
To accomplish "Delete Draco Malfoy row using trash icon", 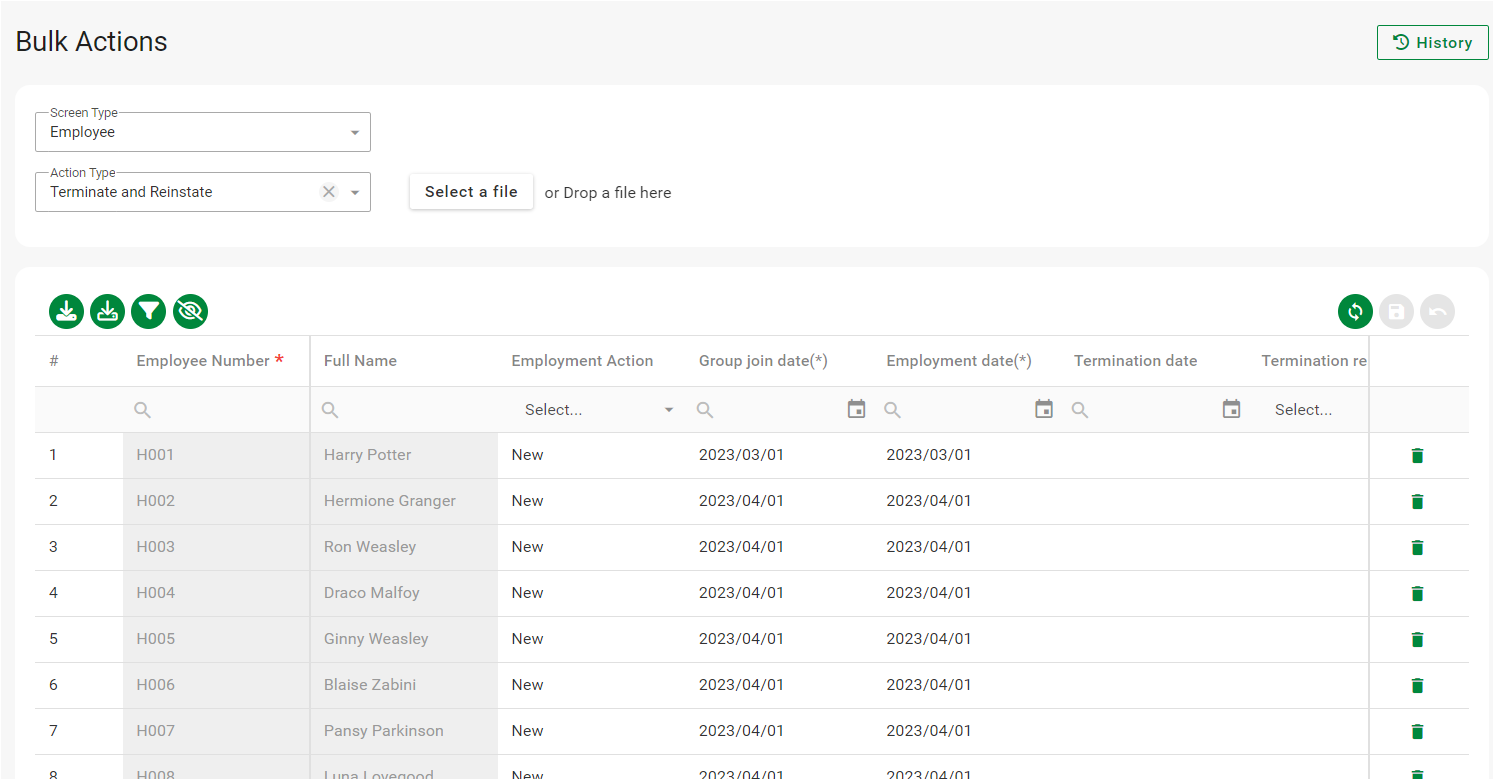I will point(1416,594).
